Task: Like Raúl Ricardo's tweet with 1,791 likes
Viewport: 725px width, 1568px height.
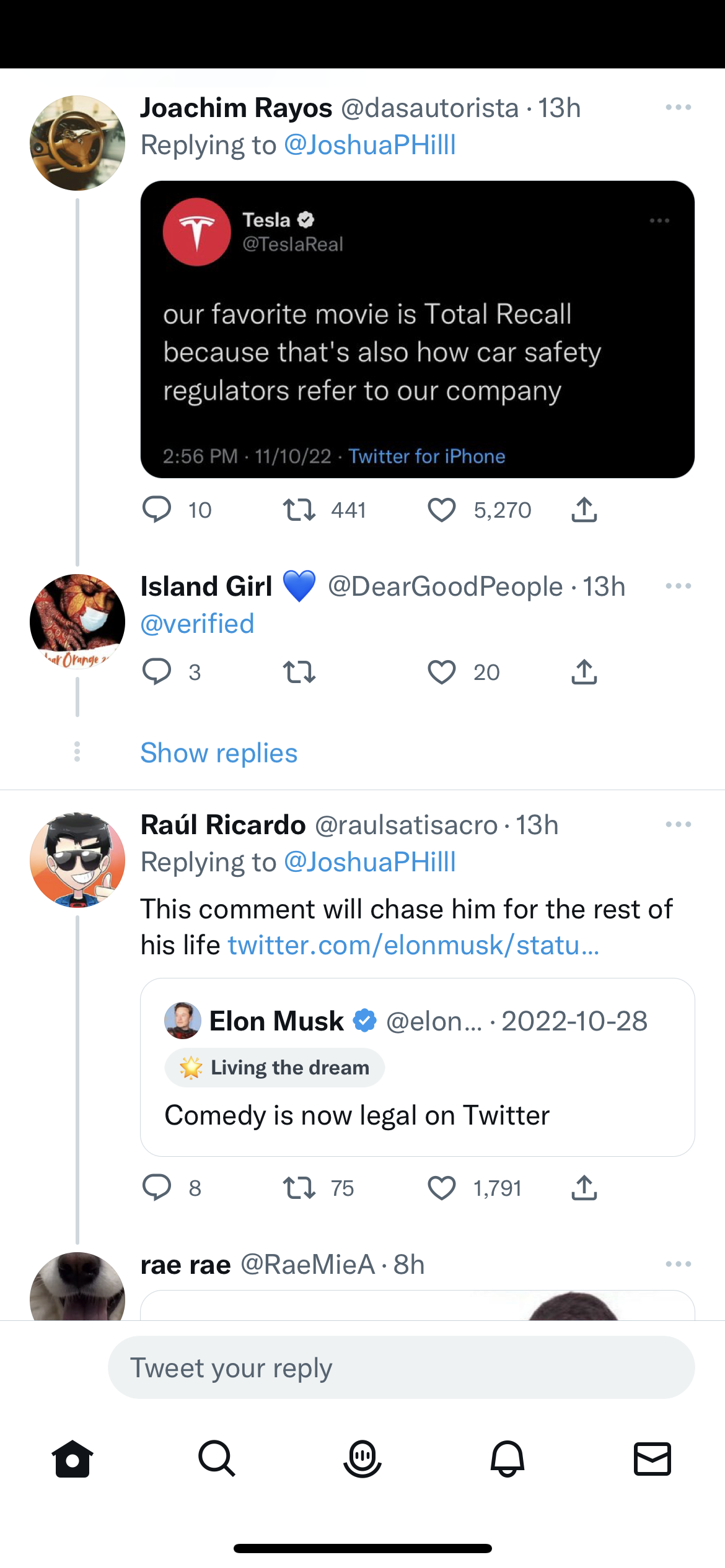Action: pos(442,1188)
